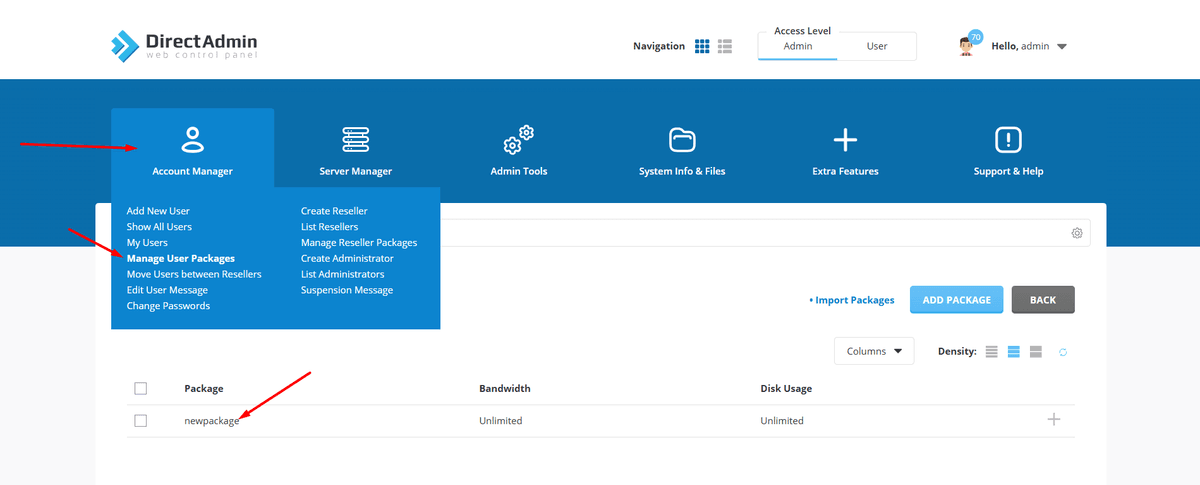Switch navigation to list view icon
Image resolution: width=1200 pixels, height=485 pixels.
click(x=725, y=46)
